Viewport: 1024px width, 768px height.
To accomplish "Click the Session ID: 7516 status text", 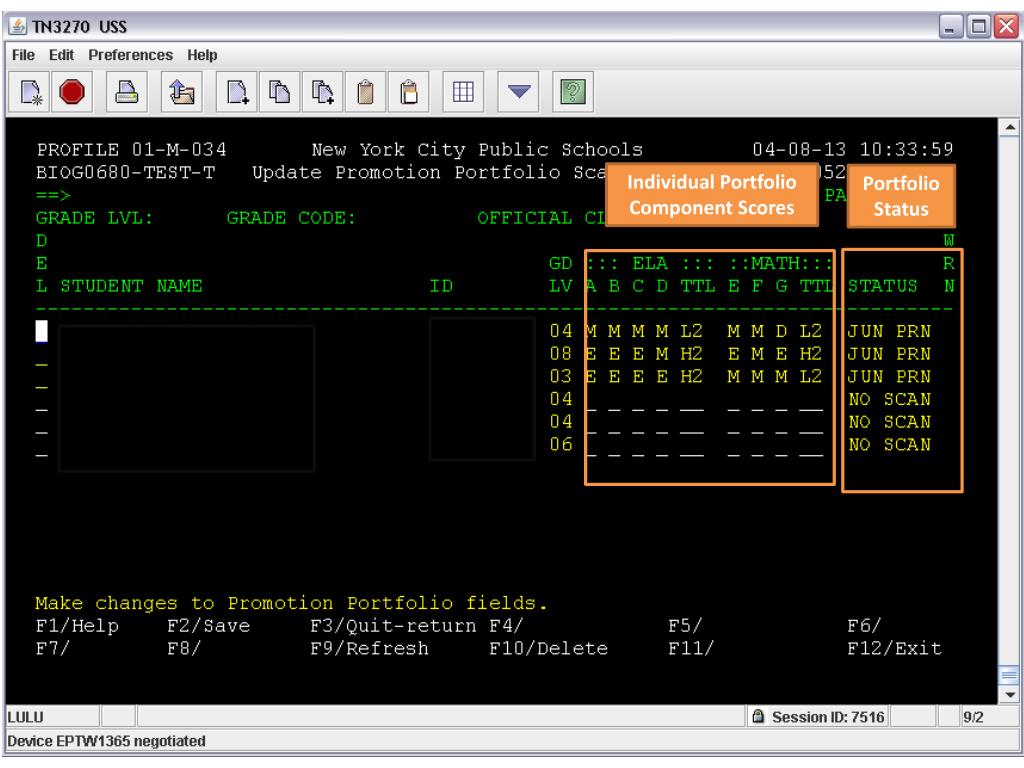I will point(828,717).
